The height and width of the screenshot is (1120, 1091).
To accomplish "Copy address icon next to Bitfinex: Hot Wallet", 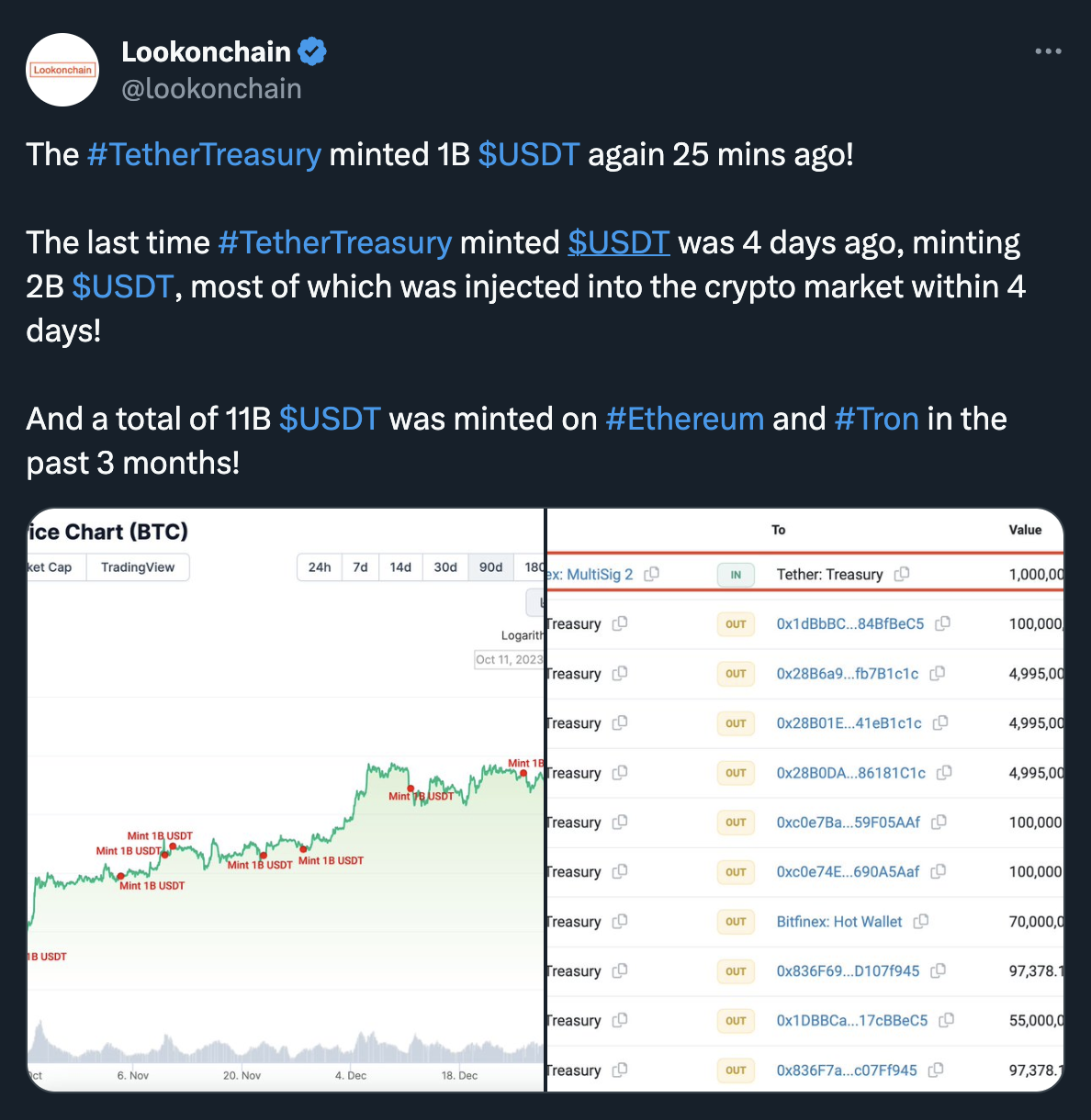I will [x=921, y=921].
